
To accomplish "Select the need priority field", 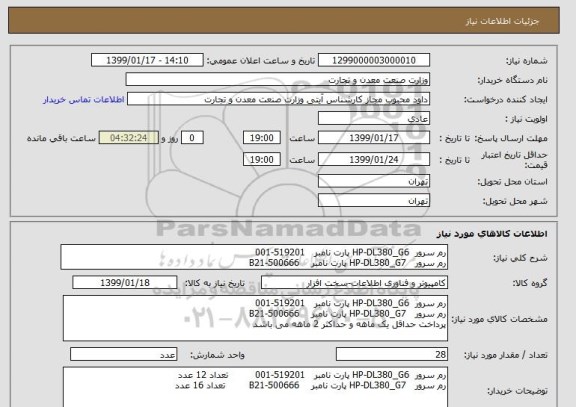I will click(x=374, y=119).
